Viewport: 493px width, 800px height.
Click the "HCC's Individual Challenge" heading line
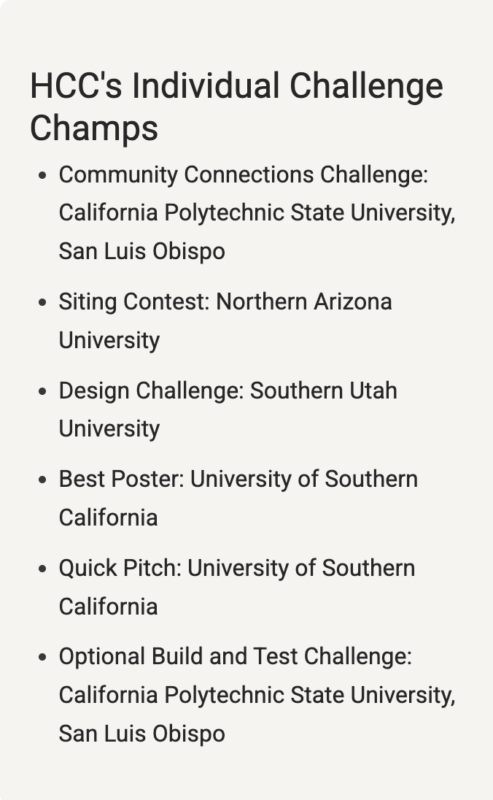[x=236, y=86]
